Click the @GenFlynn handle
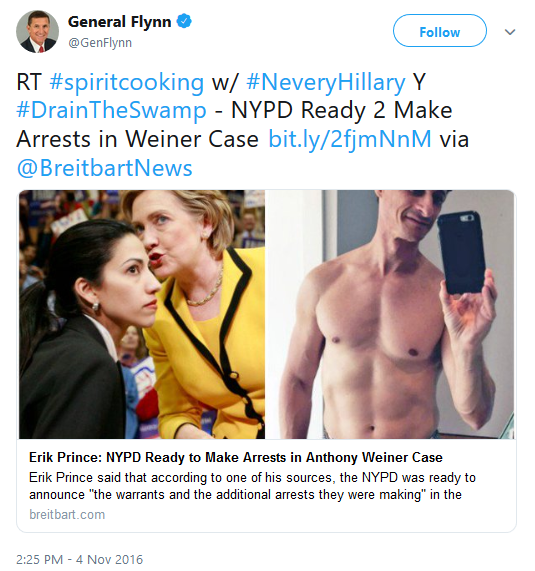This screenshot has width=535, height=571. [x=100, y=43]
